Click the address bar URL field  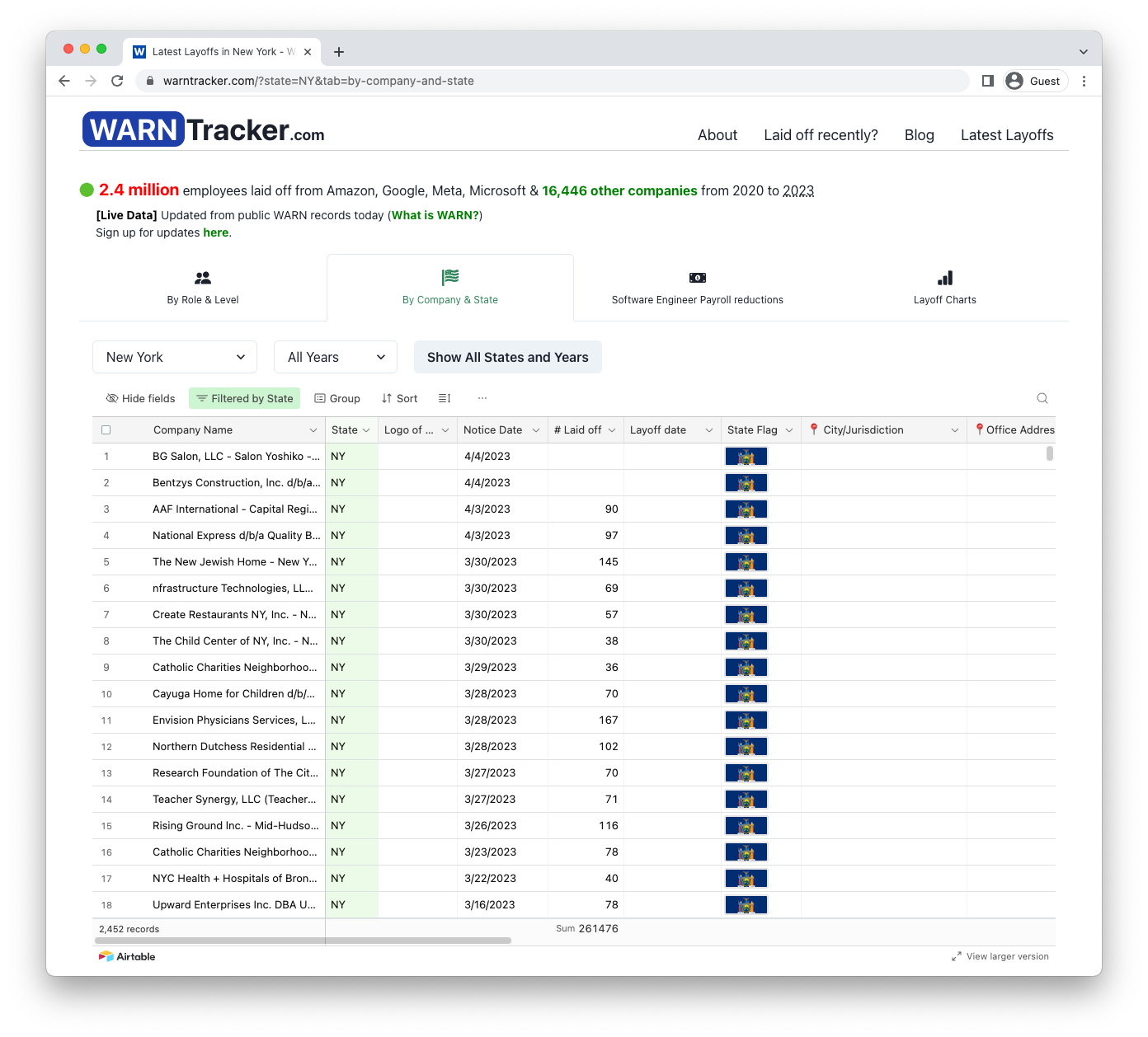click(553, 81)
